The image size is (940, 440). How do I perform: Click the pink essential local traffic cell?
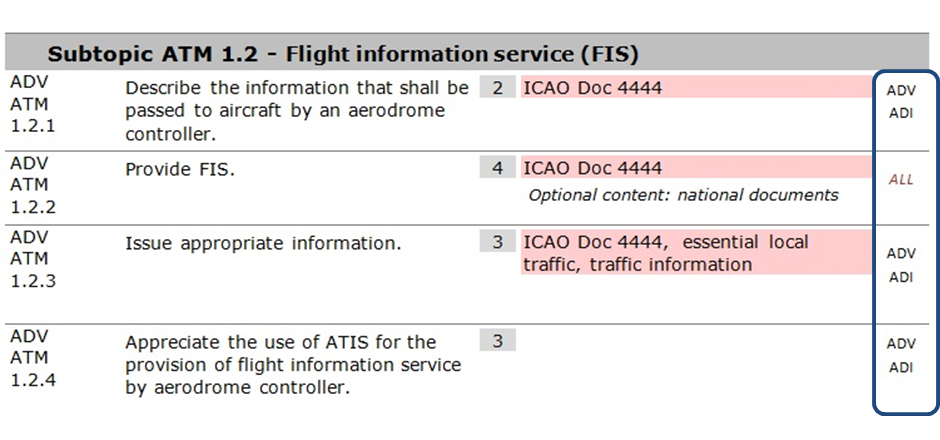(x=696, y=253)
